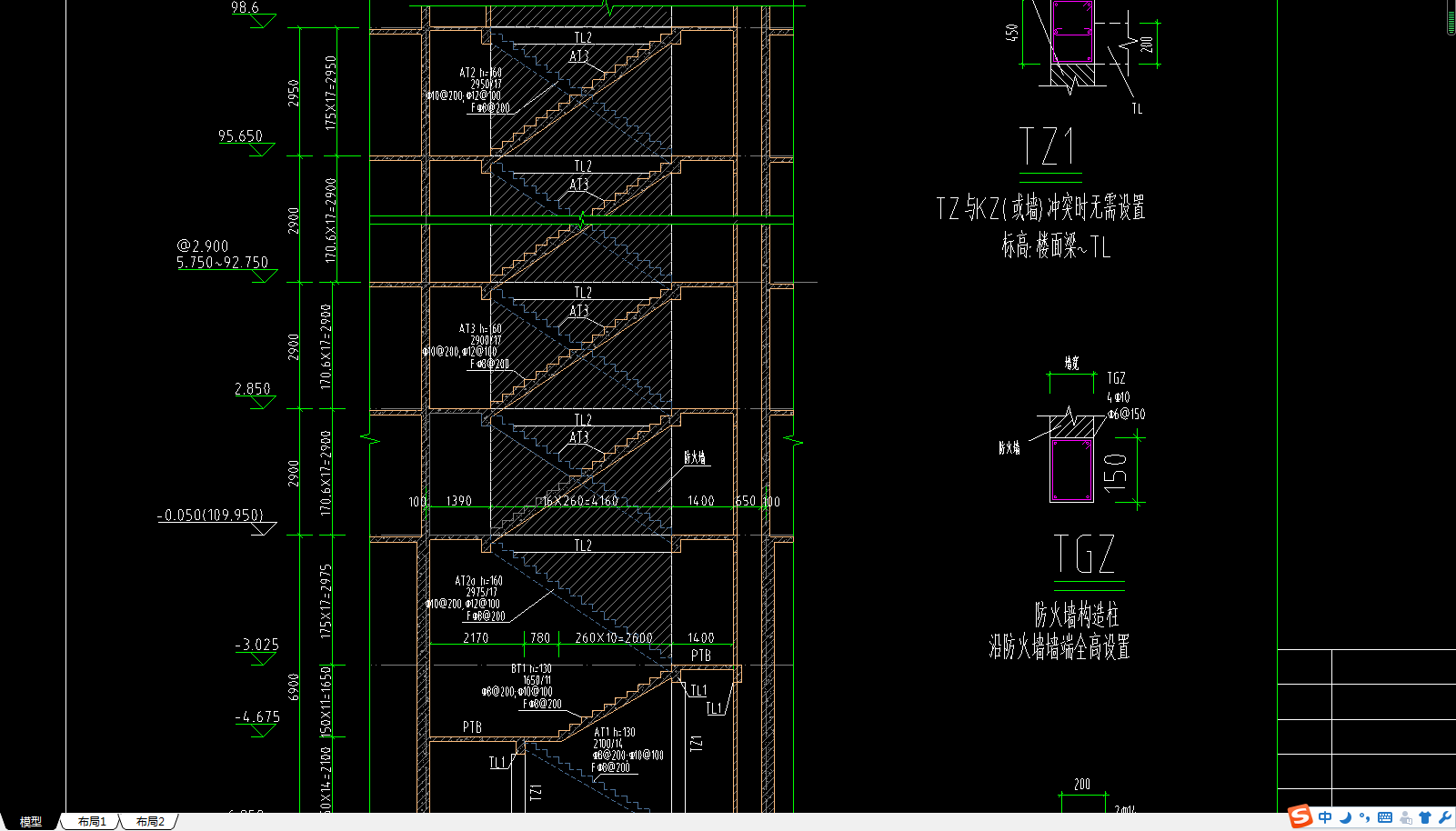The width and height of the screenshot is (1456, 831).
Task: Switch the Chinese punctuation mode icon
Action: [x=1365, y=817]
